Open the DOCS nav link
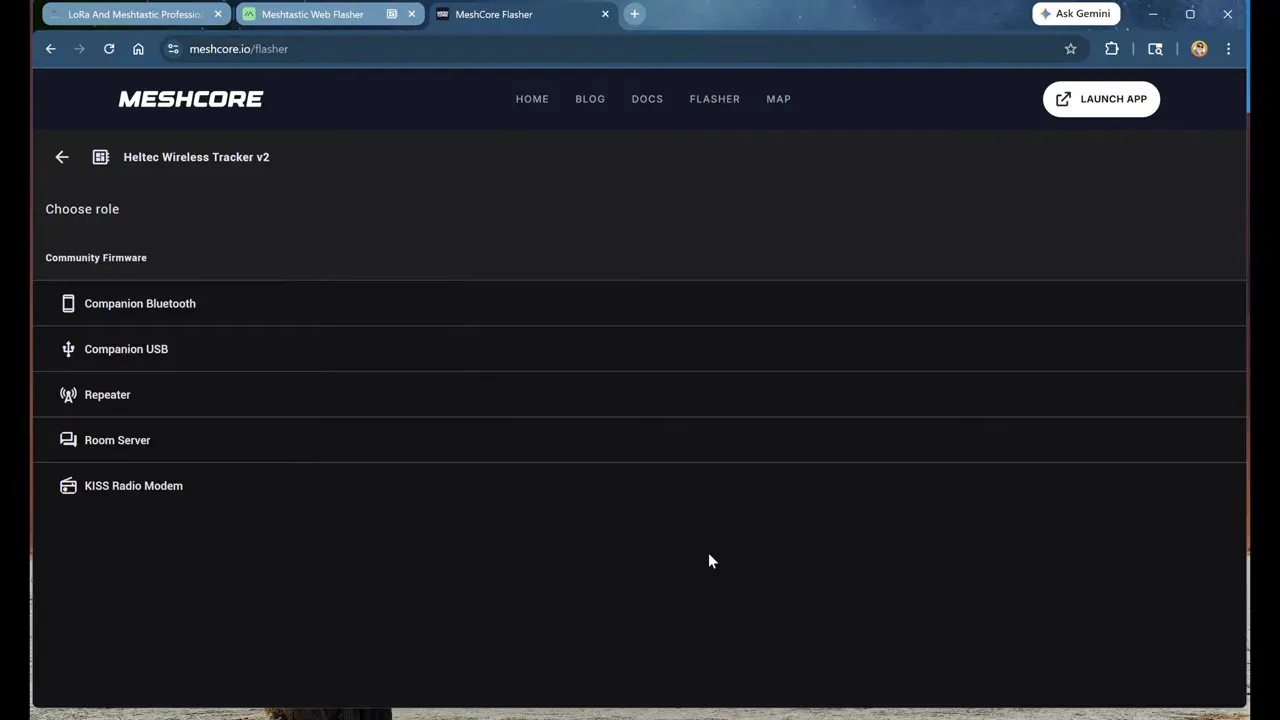The height and width of the screenshot is (720, 1280). coord(647,99)
